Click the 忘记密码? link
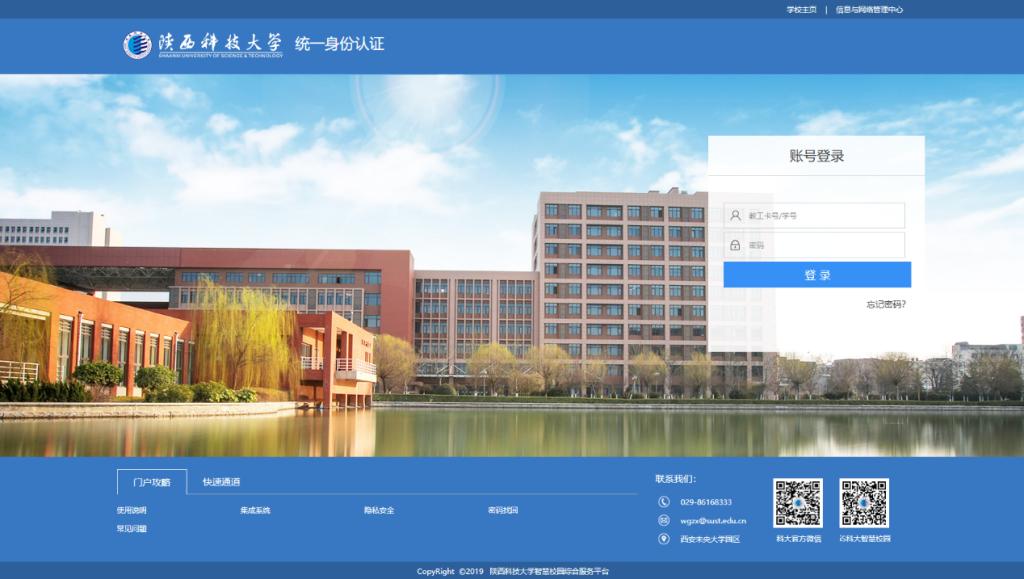This screenshot has height=579, width=1024. click(886, 304)
